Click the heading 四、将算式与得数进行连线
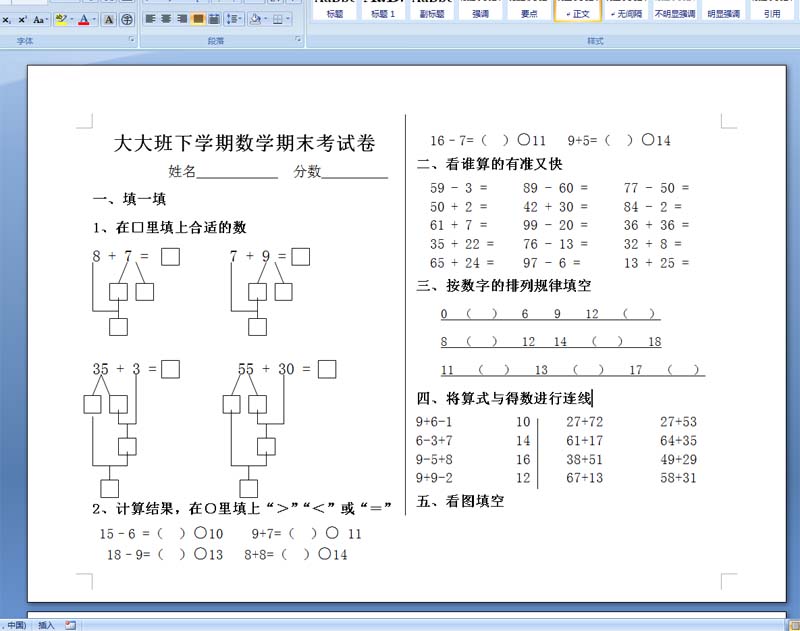The image size is (800, 631). 504,398
